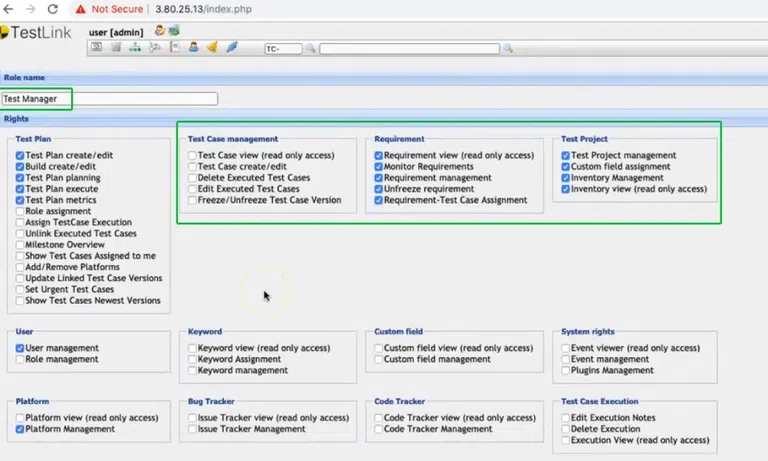Click the long search text box
This screenshot has height=461, width=768.
[x=409, y=49]
